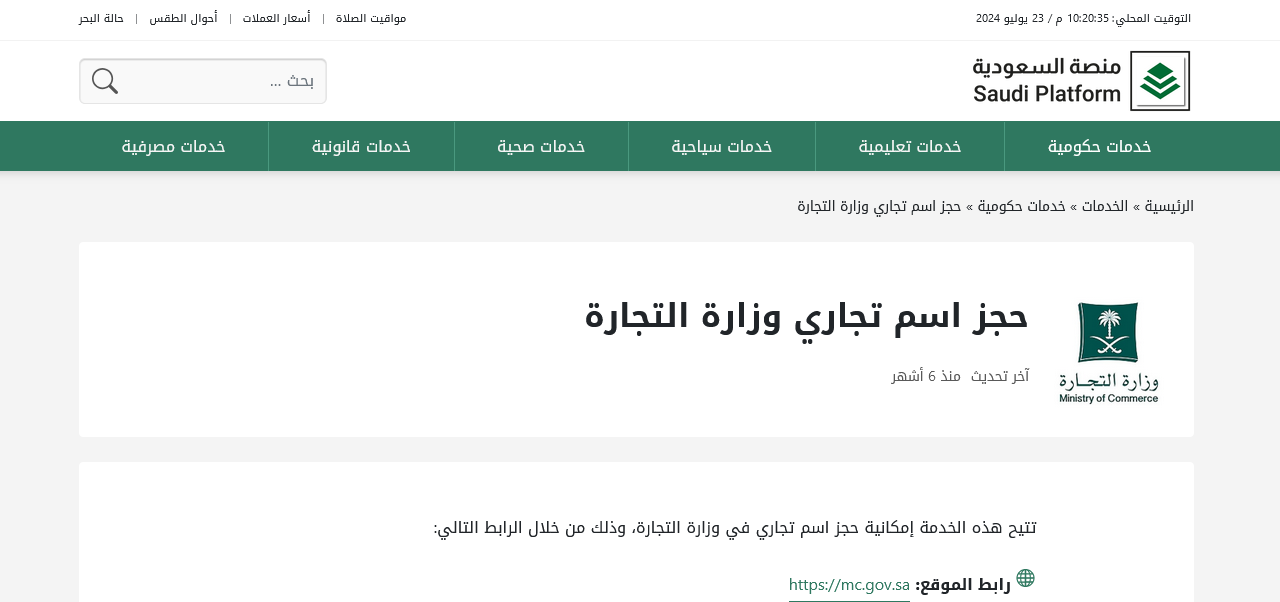Open أحوال الطقس weather link
The width and height of the screenshot is (1280, 602).
[183, 18]
